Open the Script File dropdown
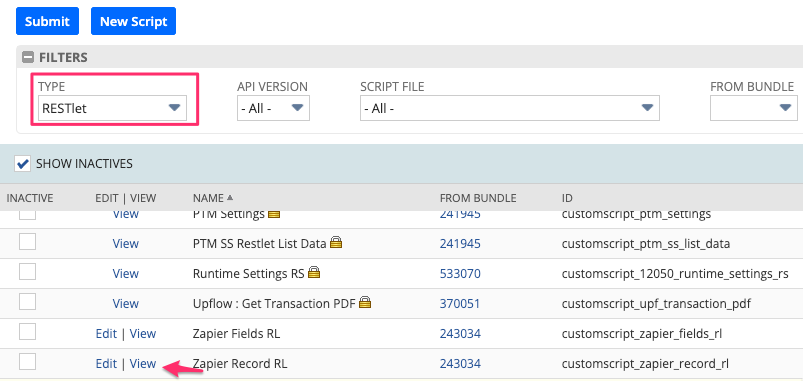The width and height of the screenshot is (803, 381). pyautogui.click(x=510, y=108)
